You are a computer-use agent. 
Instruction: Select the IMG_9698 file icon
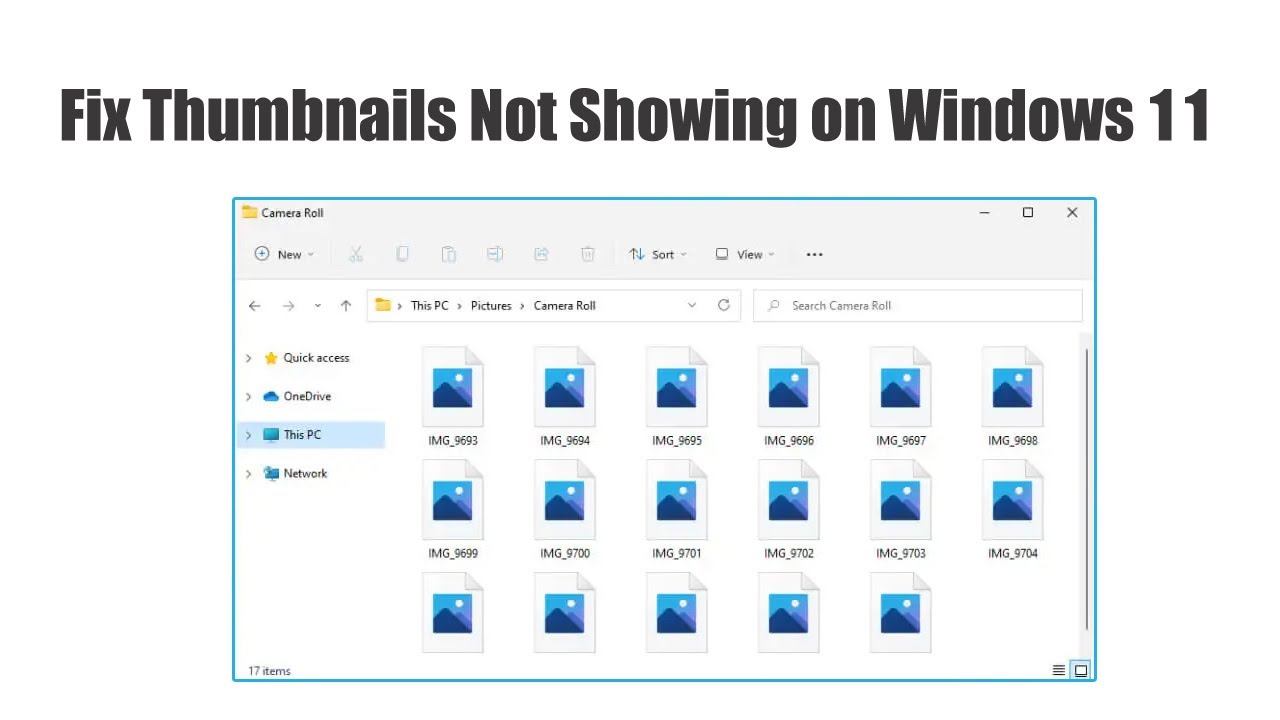pyautogui.click(x=1013, y=387)
